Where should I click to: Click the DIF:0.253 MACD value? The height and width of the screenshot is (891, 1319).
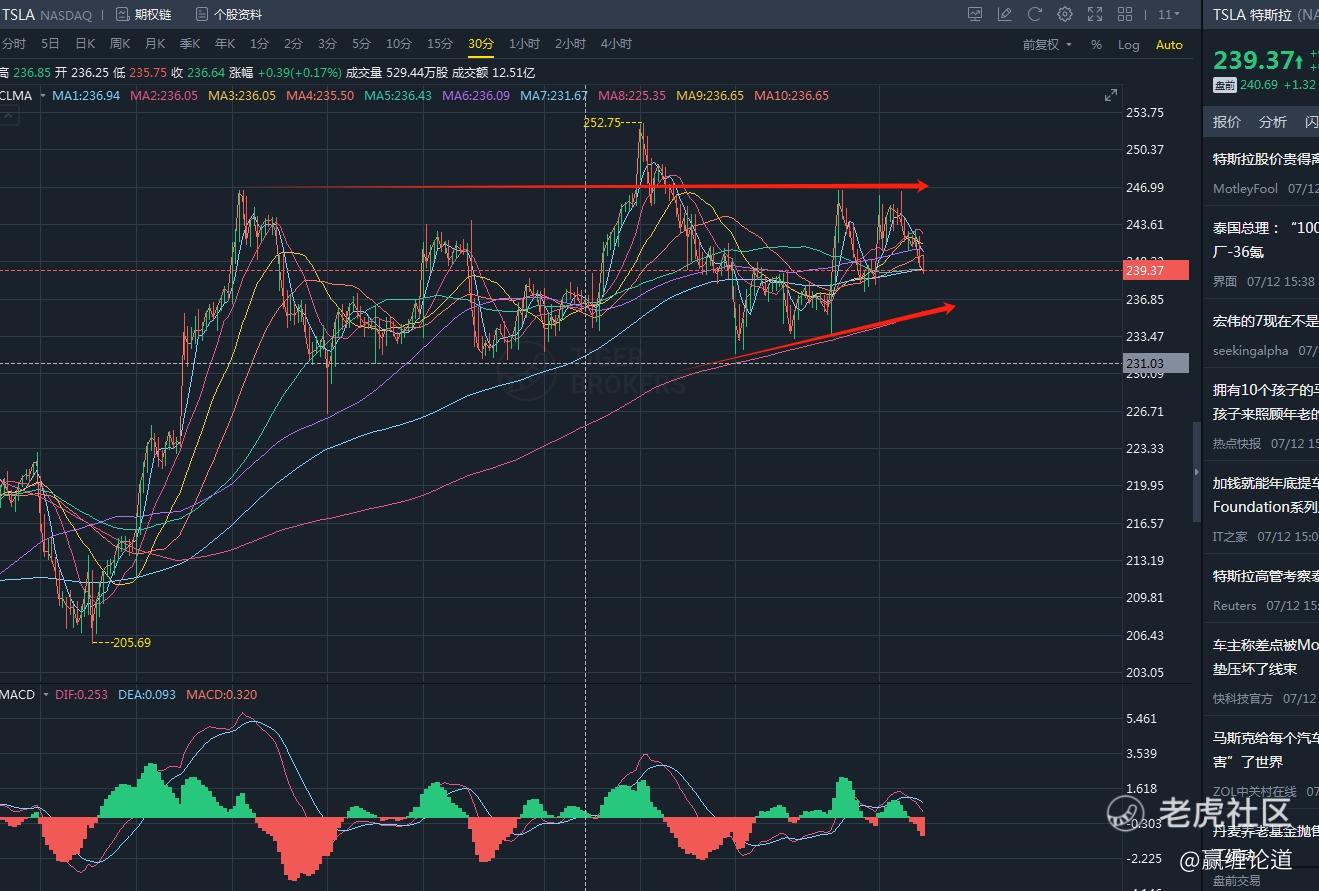coord(82,694)
